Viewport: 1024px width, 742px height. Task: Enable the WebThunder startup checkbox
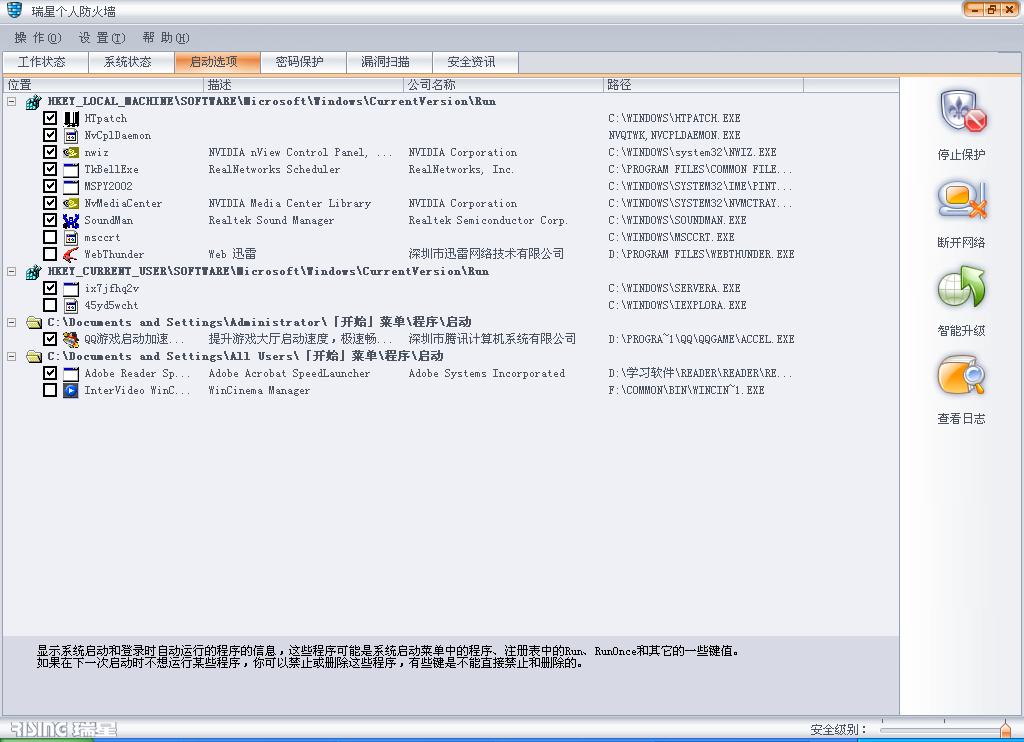[50, 253]
